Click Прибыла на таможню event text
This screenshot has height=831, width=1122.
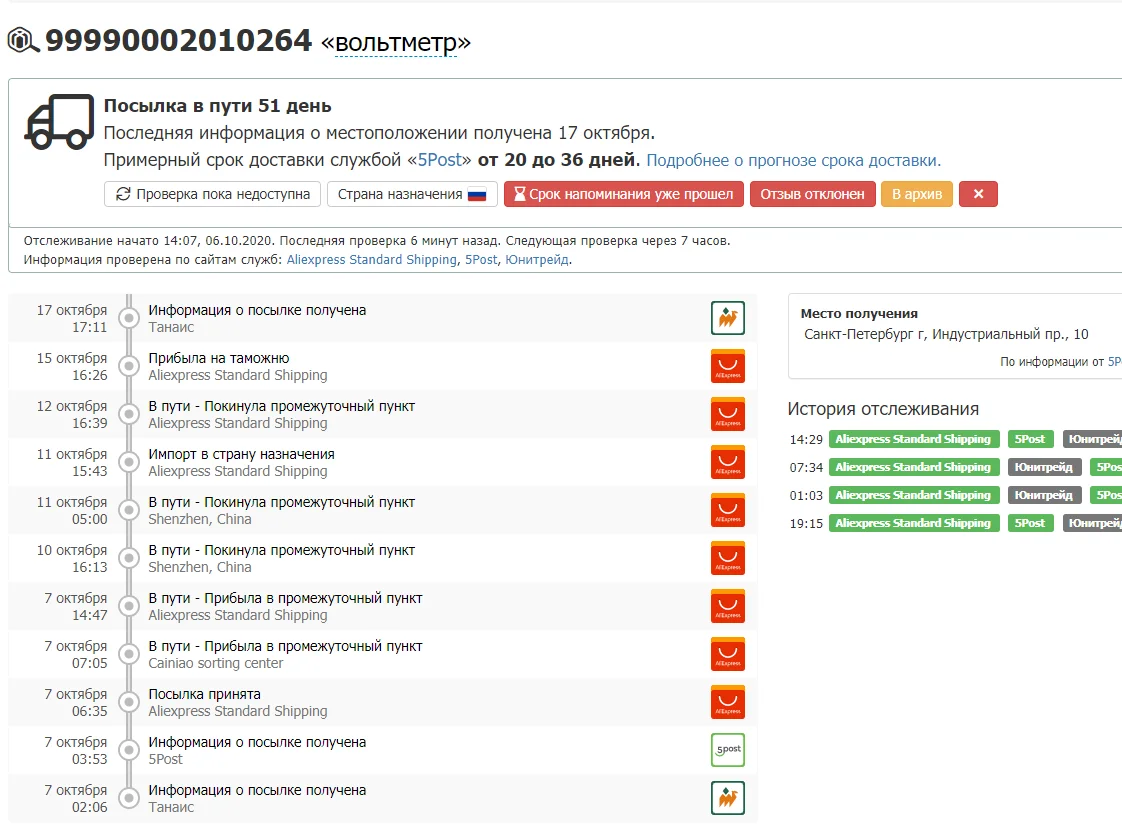[x=219, y=358]
